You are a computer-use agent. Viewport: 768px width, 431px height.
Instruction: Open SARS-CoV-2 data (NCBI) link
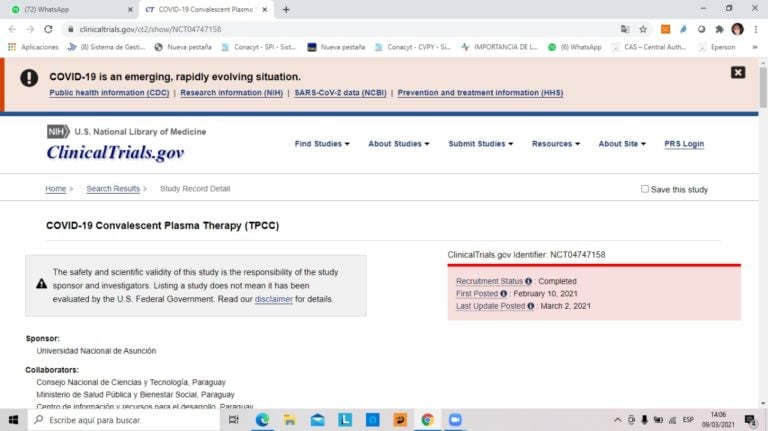pos(340,93)
